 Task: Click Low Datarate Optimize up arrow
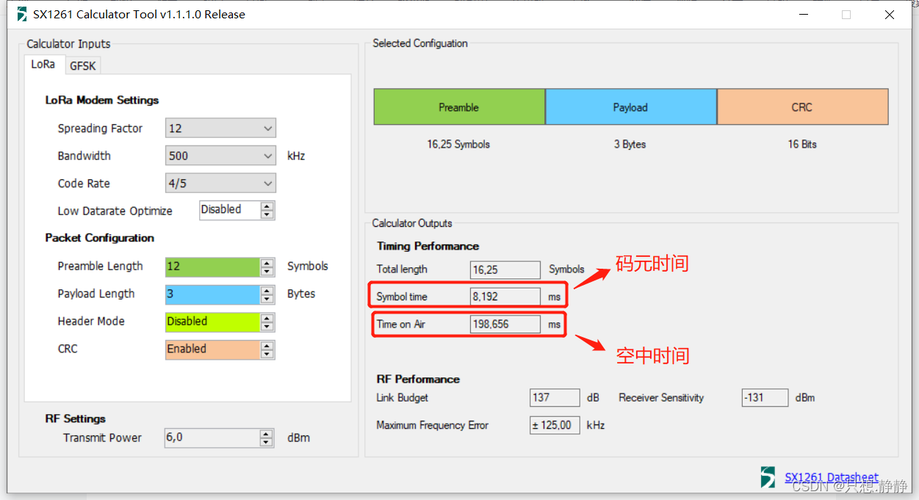(267, 206)
